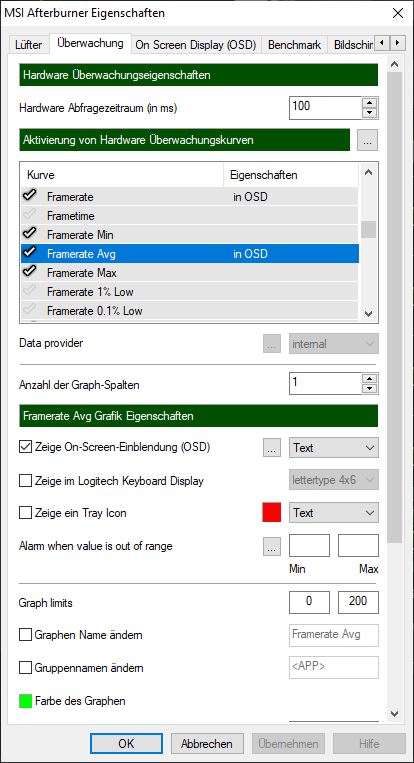Click the alarm Max value field
414x763 pixels.
(x=358, y=545)
